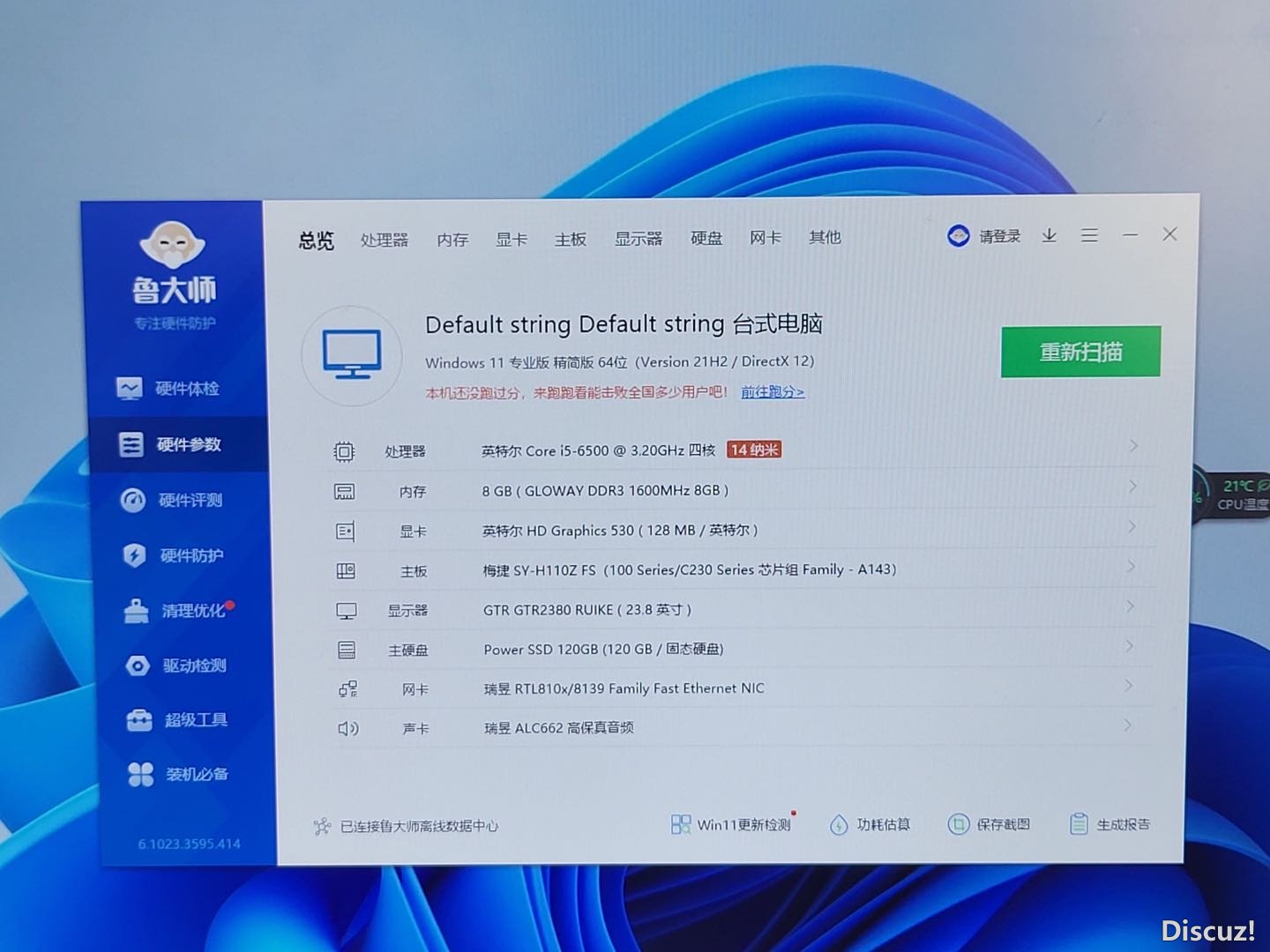1270x952 pixels.
Task: Click Power SSD 120GB disk text
Action: [603, 650]
